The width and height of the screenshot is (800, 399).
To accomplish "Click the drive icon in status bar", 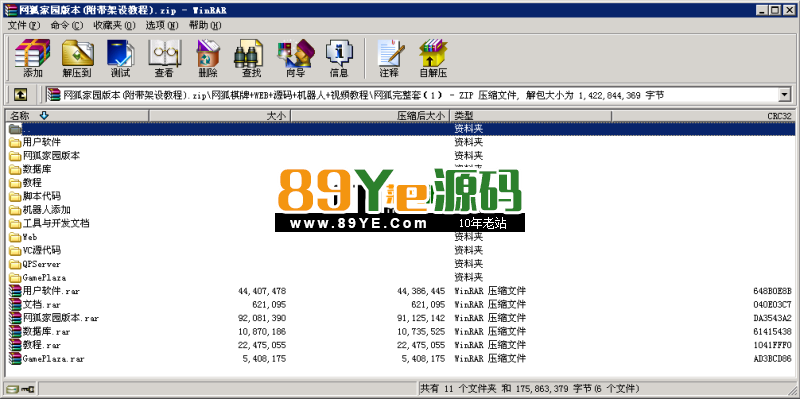I will [x=13, y=389].
